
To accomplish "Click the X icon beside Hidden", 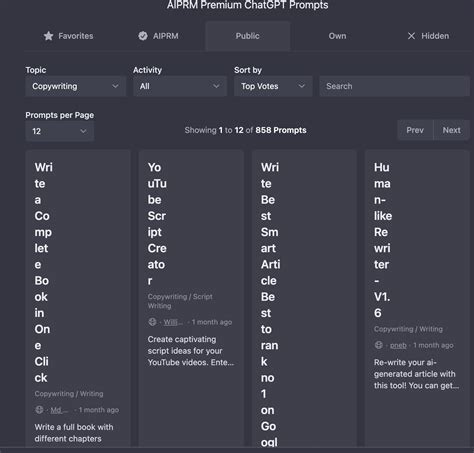I will click(x=411, y=36).
